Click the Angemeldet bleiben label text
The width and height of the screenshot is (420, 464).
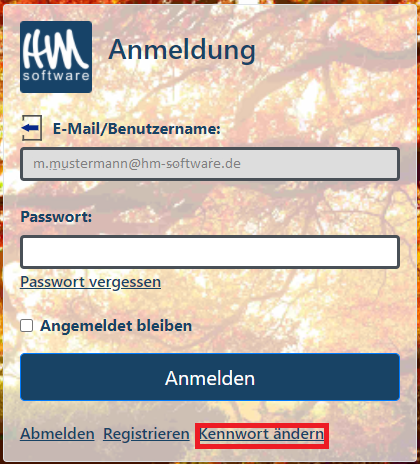[116, 326]
